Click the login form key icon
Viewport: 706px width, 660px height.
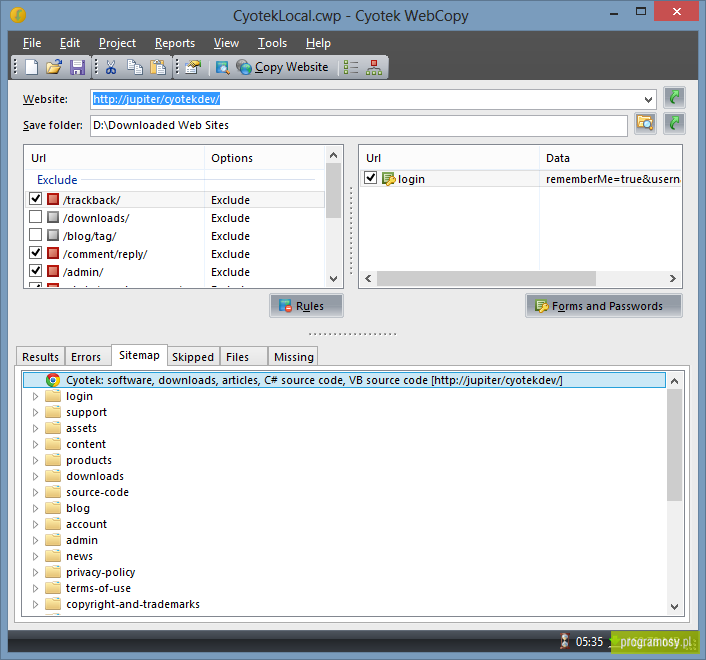(x=388, y=179)
